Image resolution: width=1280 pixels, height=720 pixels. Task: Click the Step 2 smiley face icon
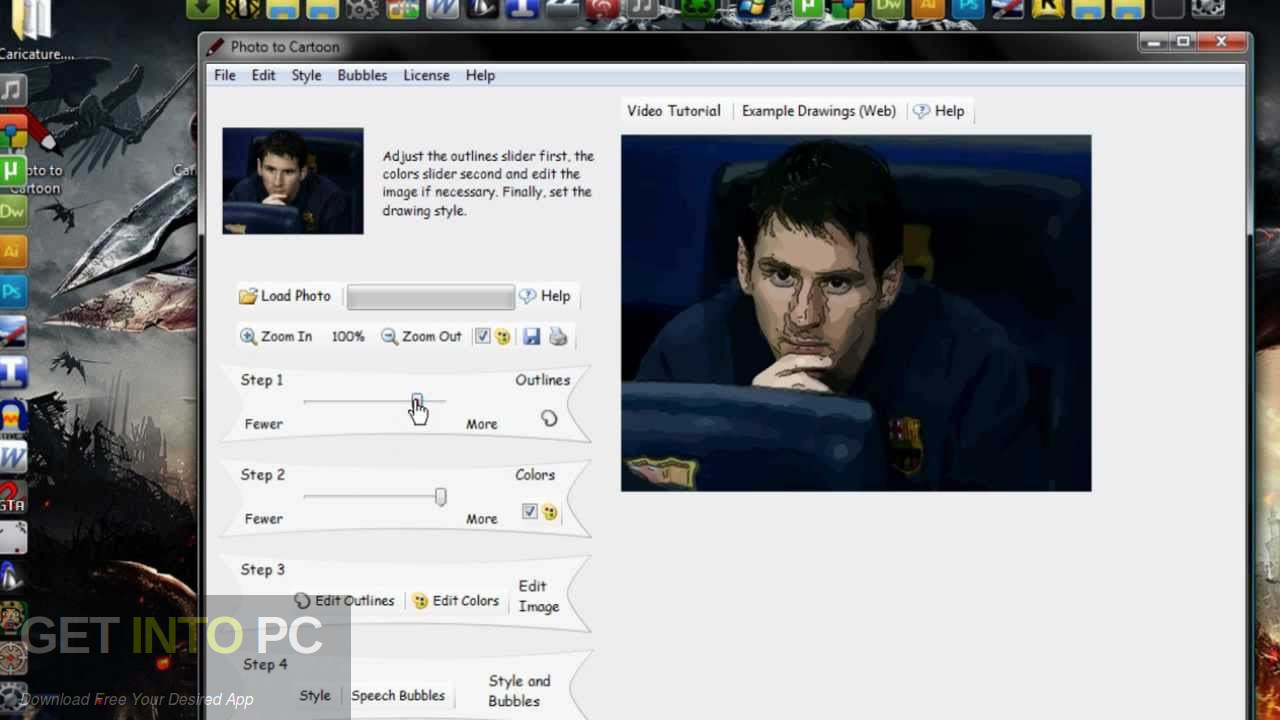550,513
